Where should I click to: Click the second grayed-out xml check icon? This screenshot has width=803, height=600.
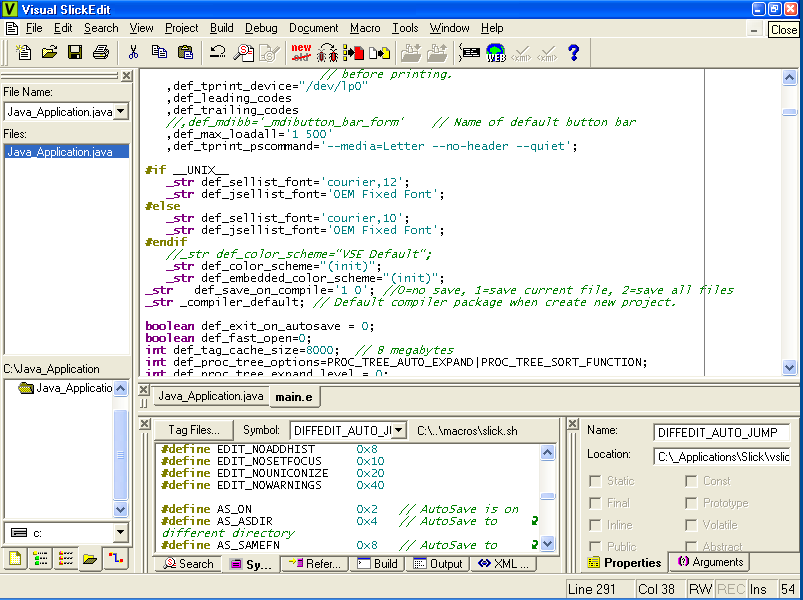(x=547, y=53)
